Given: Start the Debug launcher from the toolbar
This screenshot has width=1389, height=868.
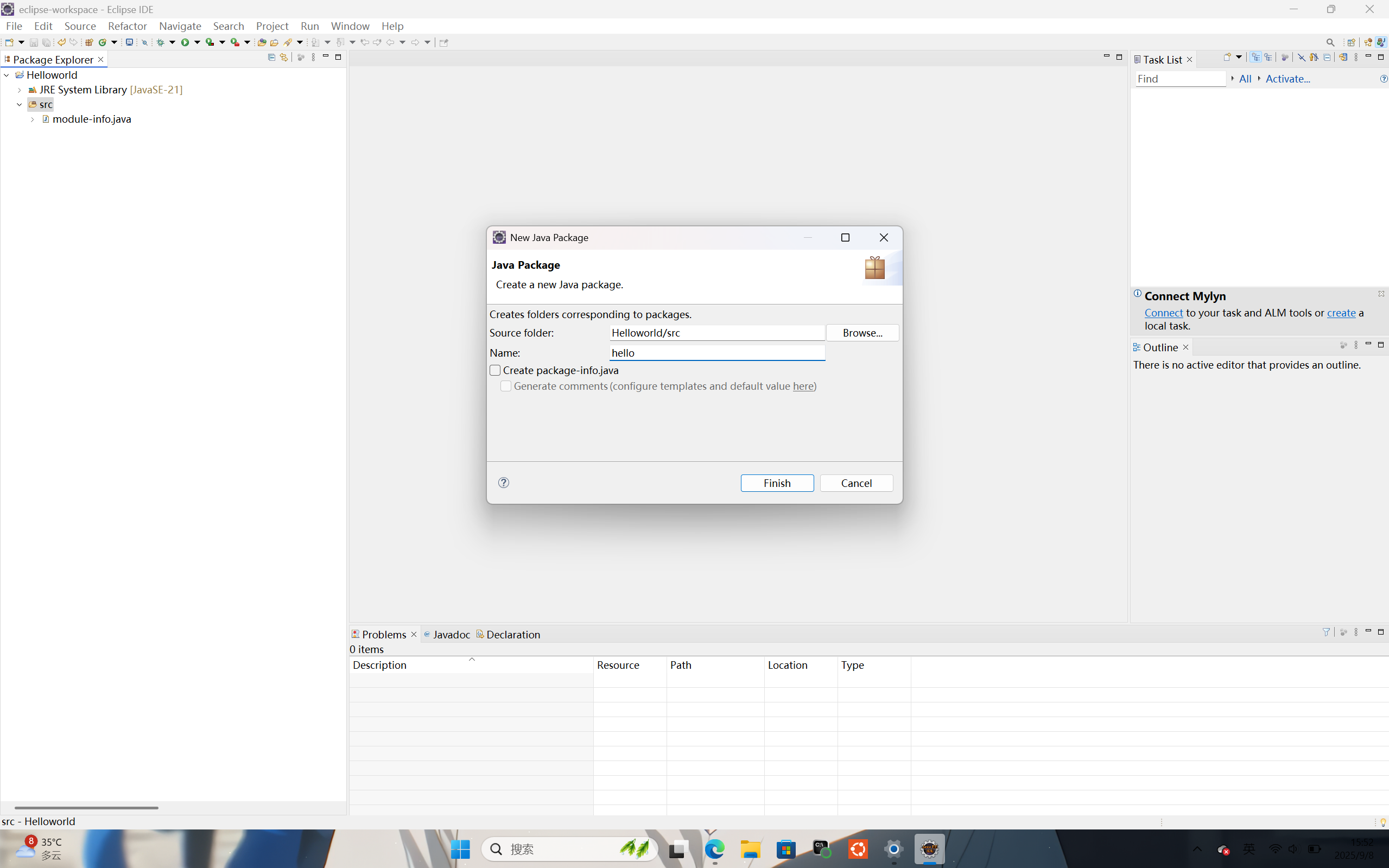Looking at the screenshot, I should [161, 42].
